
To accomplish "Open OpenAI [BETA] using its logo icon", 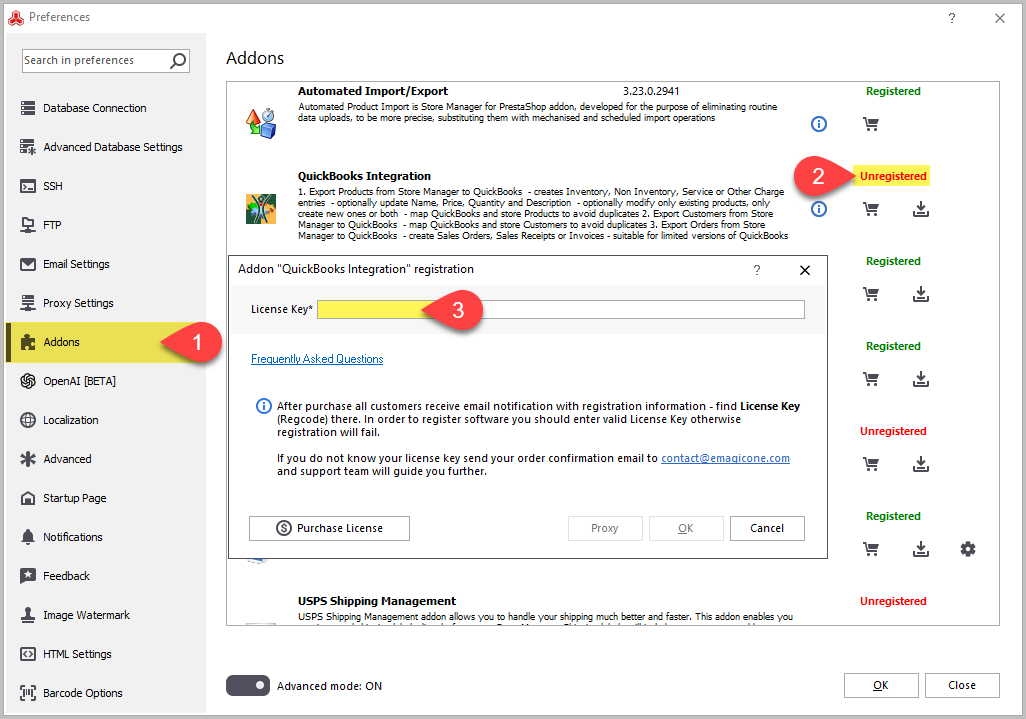I will pyautogui.click(x=27, y=381).
